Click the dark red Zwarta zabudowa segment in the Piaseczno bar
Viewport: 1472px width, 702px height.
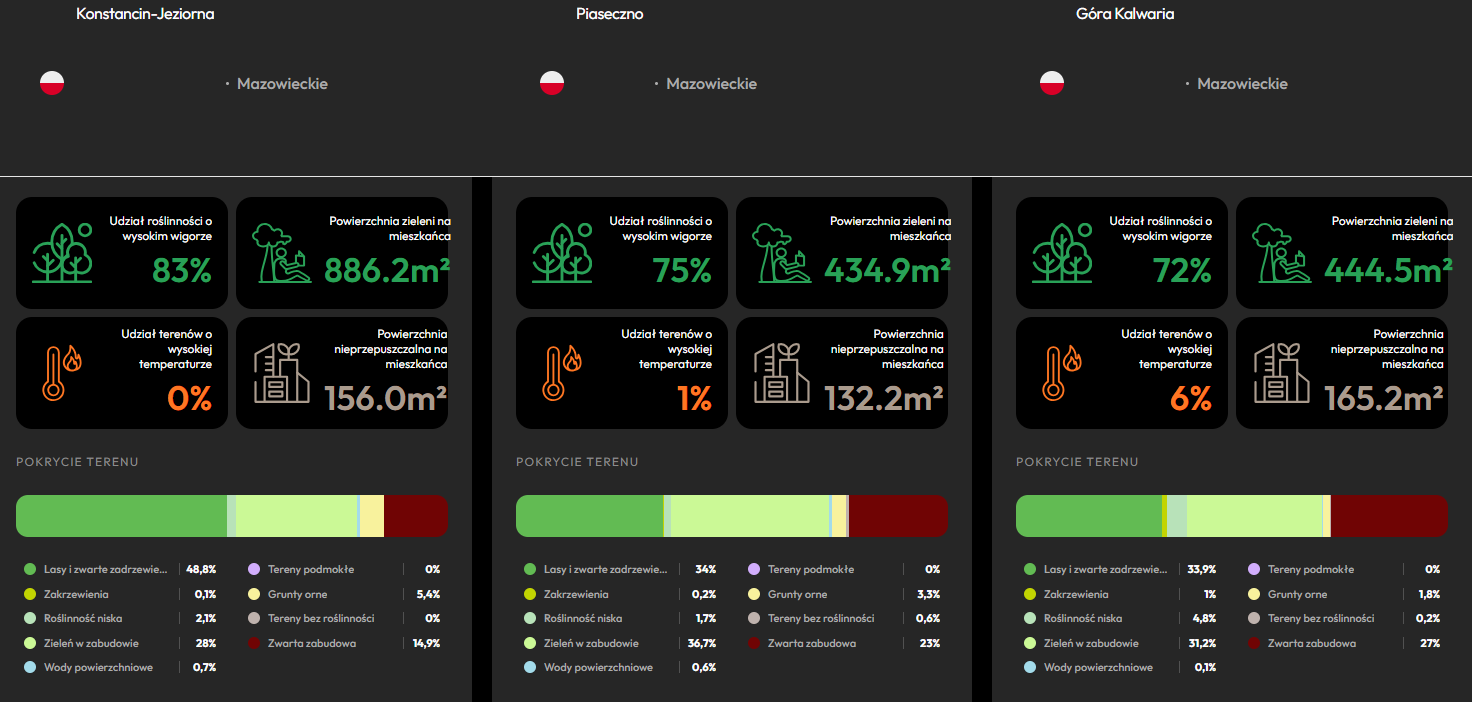click(898, 516)
